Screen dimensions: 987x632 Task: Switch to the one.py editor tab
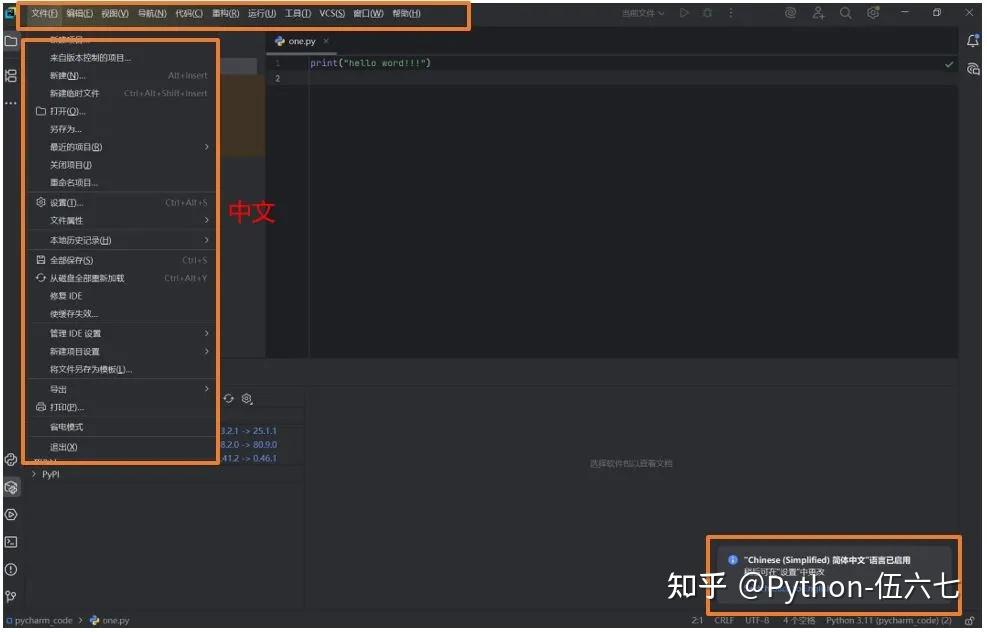coord(298,42)
